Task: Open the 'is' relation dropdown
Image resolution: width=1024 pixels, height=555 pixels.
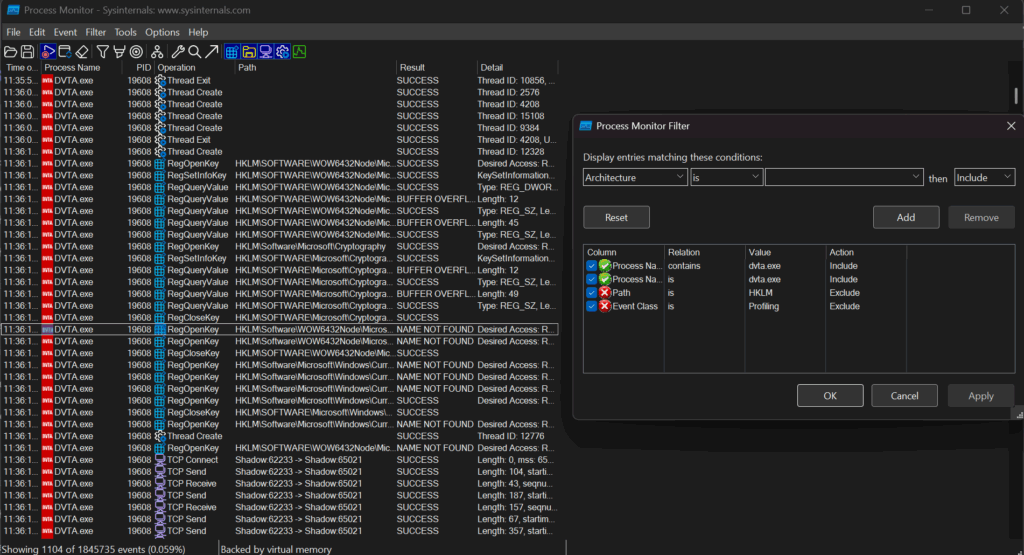Action: 726,177
